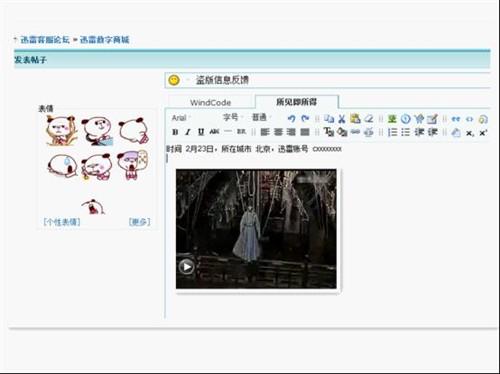Image resolution: width=500 pixels, height=374 pixels.
Task: Open the 字号 font size dropdown
Action: coord(232,117)
